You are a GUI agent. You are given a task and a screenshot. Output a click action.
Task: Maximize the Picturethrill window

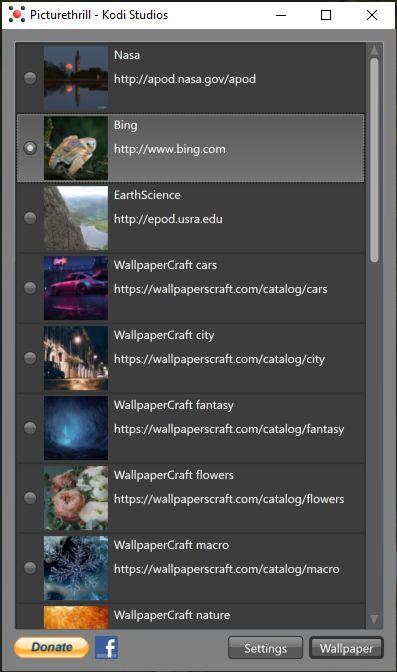click(x=326, y=15)
